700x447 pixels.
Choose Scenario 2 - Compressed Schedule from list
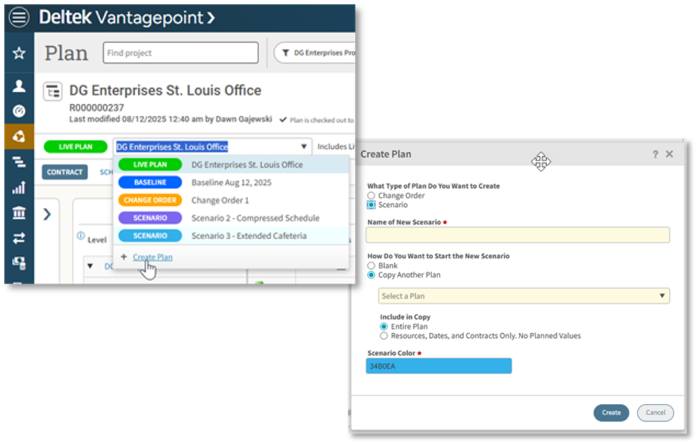[255, 218]
